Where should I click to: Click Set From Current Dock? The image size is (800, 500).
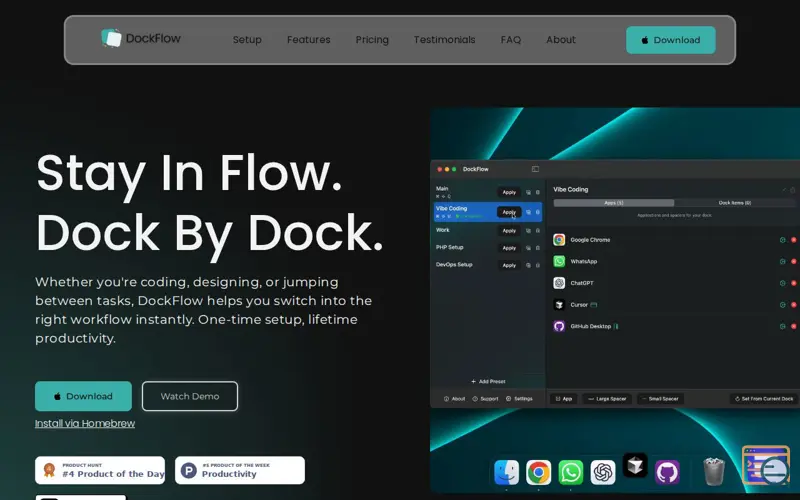pos(764,399)
